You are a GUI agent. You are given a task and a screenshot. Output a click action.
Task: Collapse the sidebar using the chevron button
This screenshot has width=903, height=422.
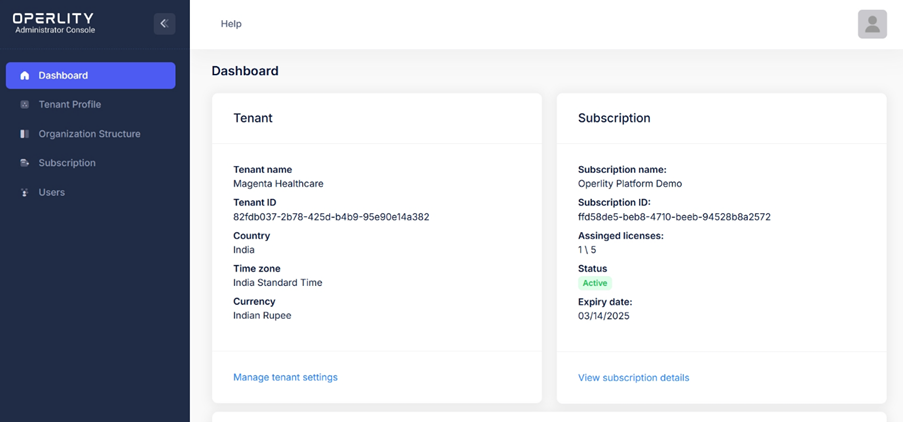pyautogui.click(x=164, y=24)
